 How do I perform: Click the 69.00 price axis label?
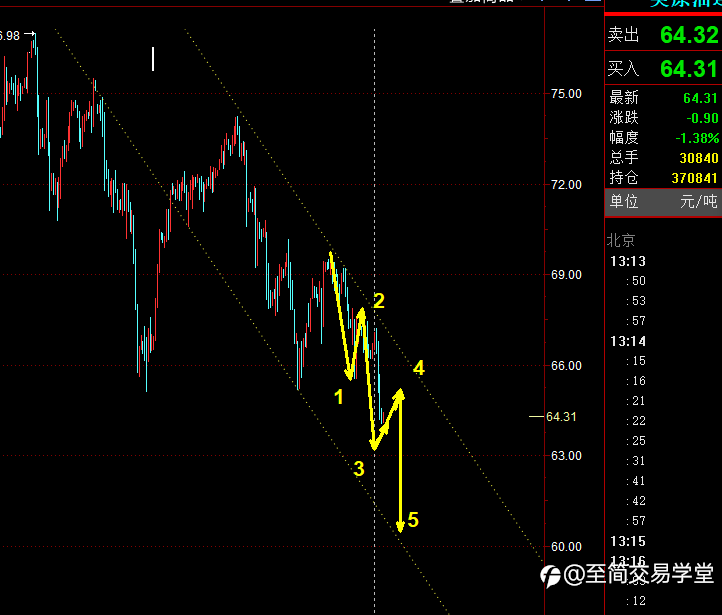tap(566, 275)
